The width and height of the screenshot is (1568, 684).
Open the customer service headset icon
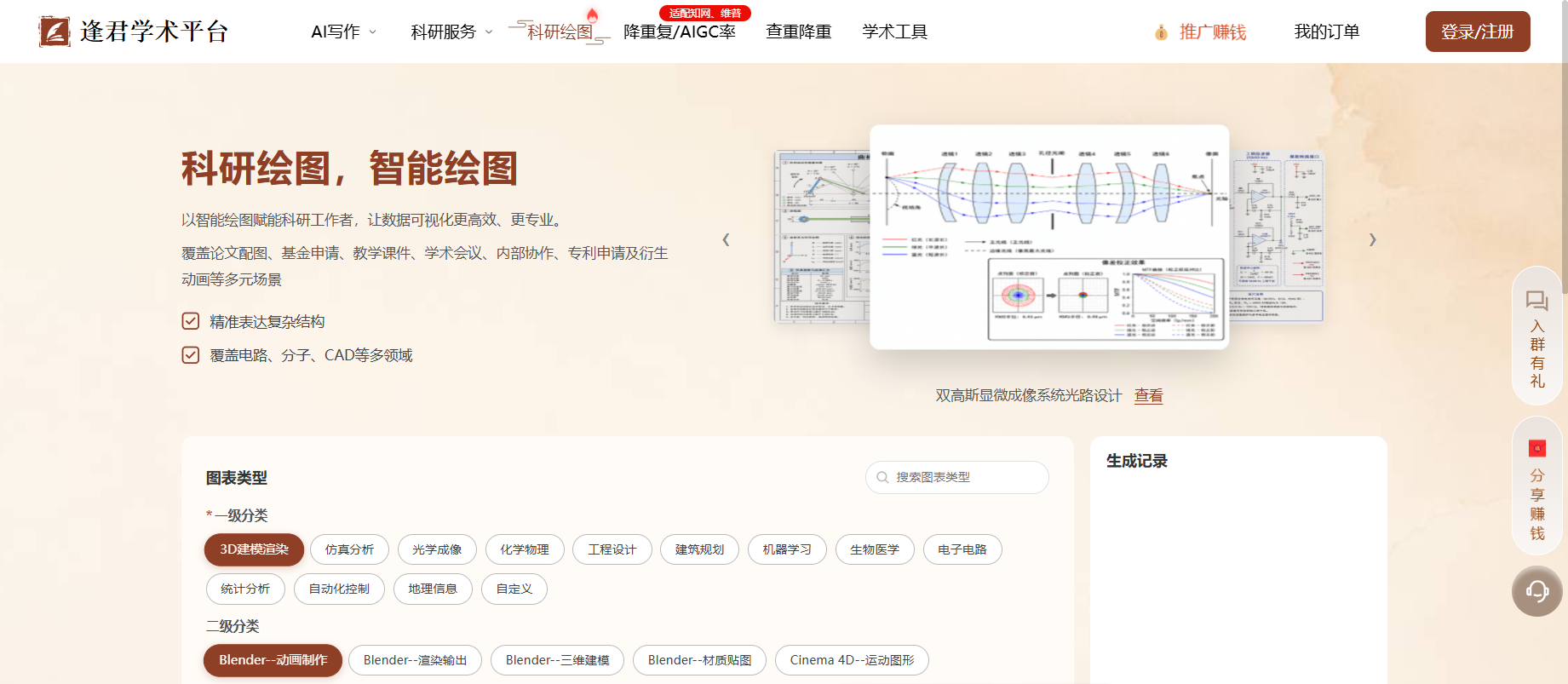1537,590
